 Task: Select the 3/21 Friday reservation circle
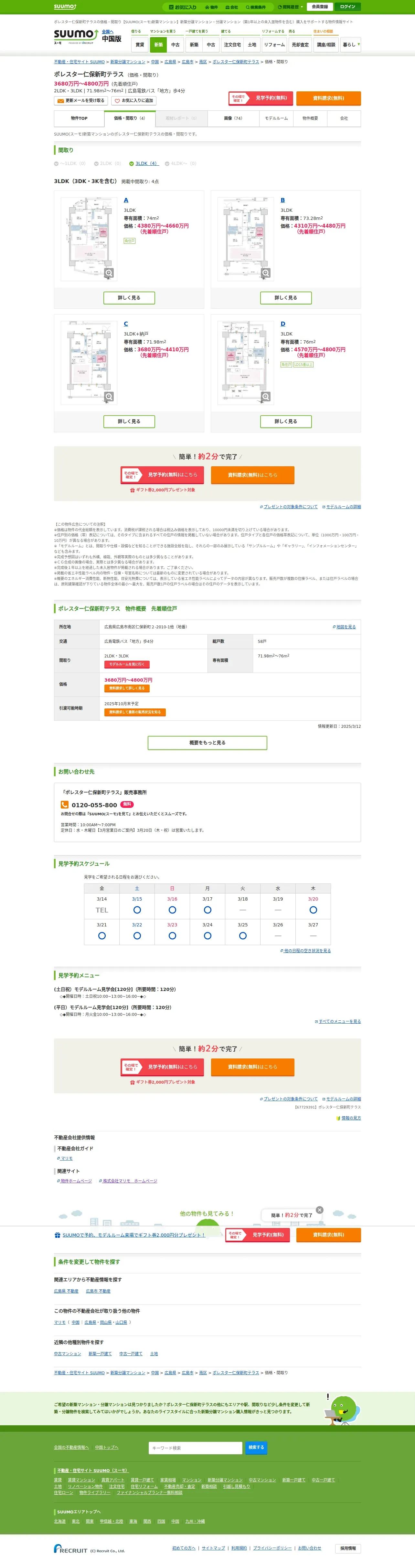(102, 935)
